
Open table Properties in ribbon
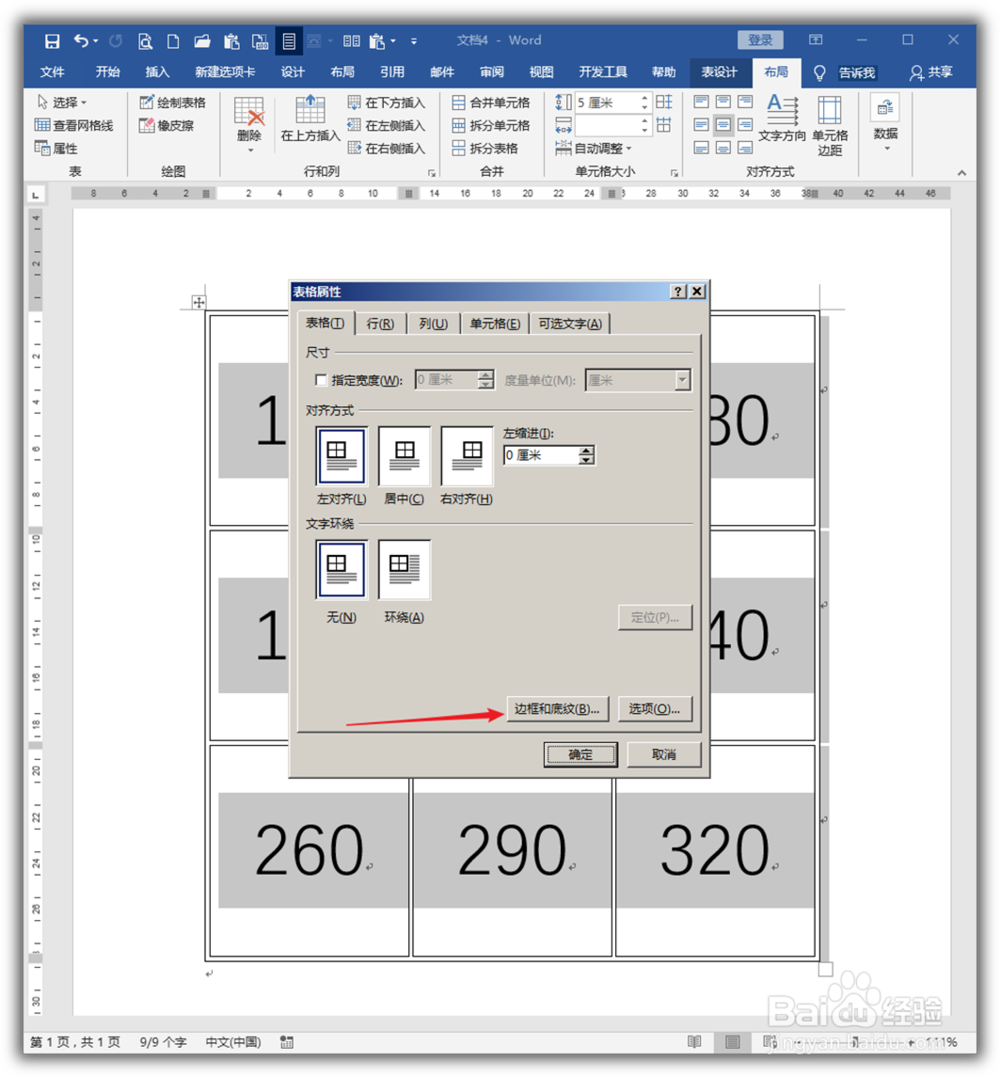pos(56,148)
